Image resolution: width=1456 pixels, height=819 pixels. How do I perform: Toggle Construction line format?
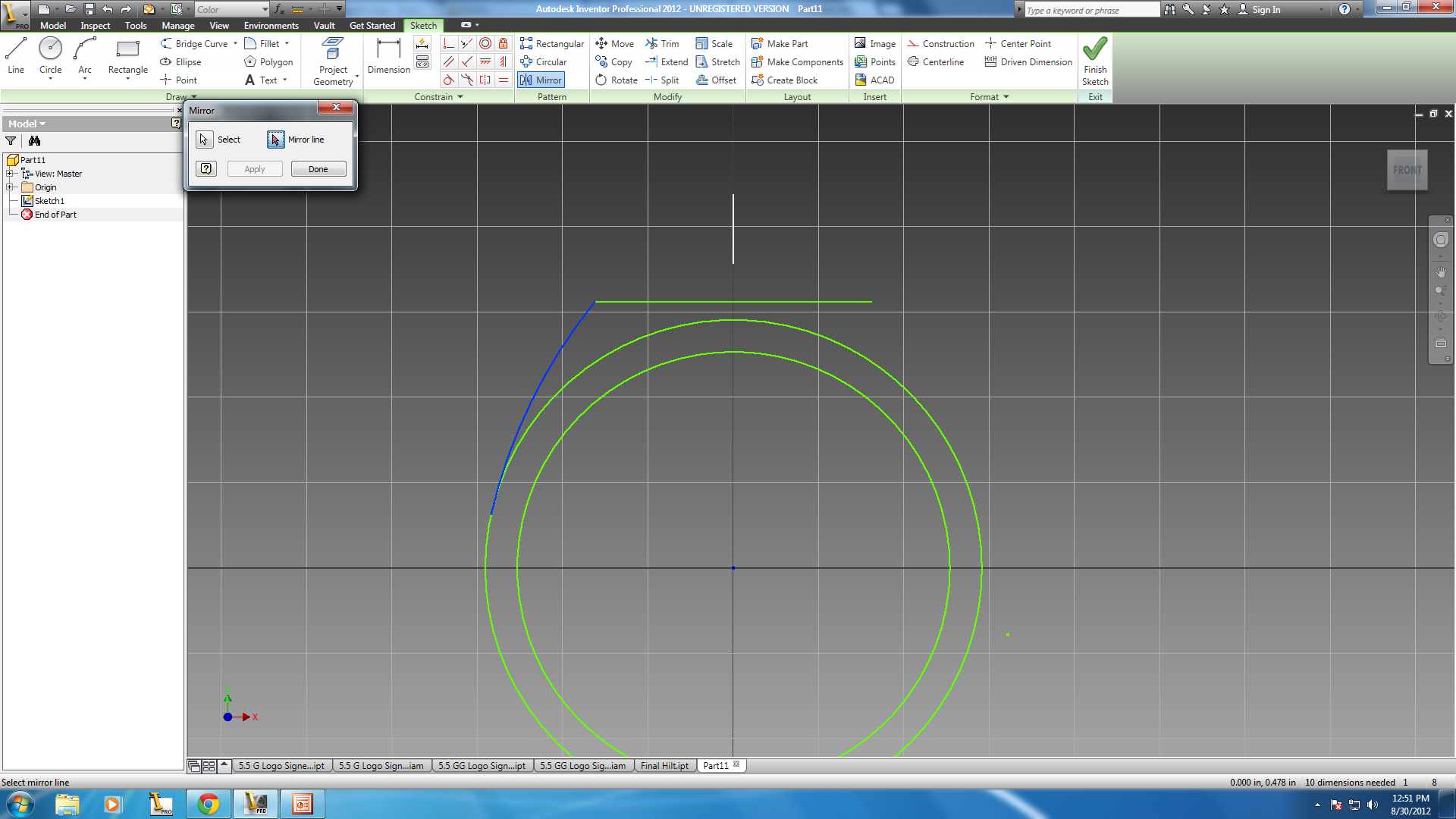point(940,44)
